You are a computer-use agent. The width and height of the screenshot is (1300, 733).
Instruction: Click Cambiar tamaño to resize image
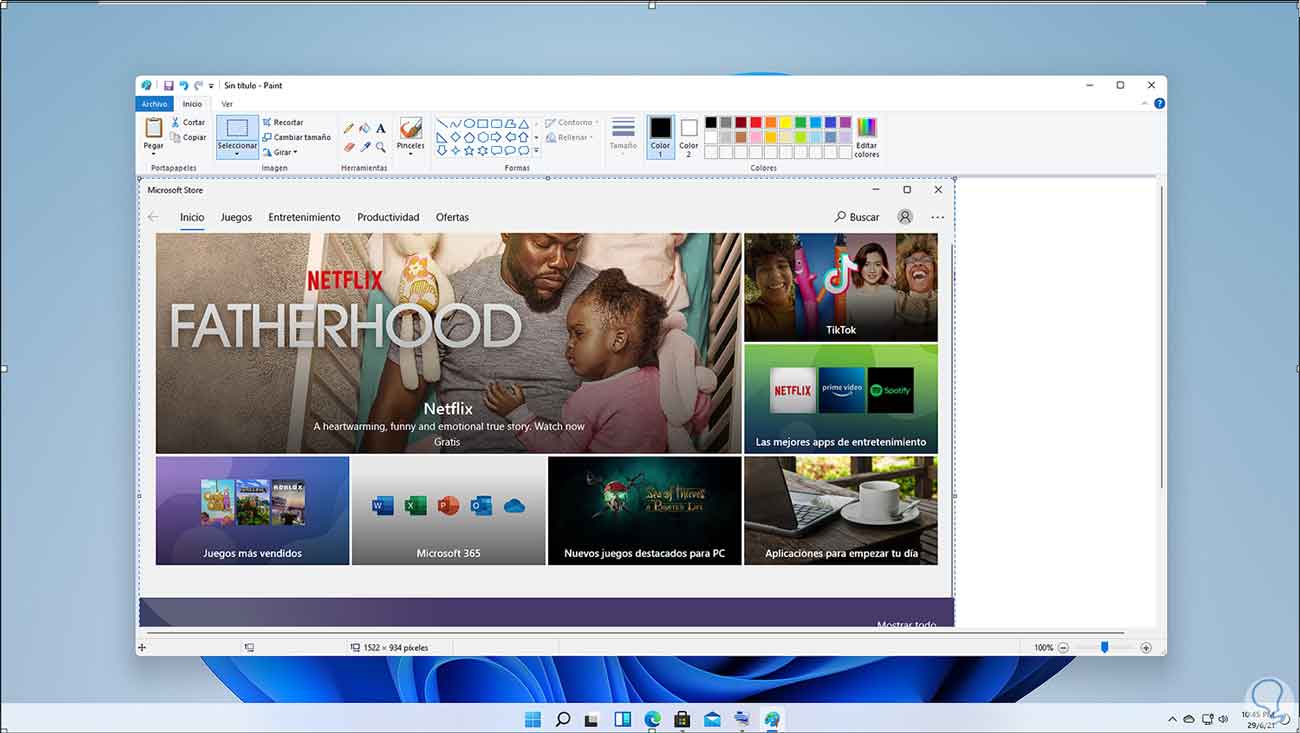pyautogui.click(x=297, y=137)
